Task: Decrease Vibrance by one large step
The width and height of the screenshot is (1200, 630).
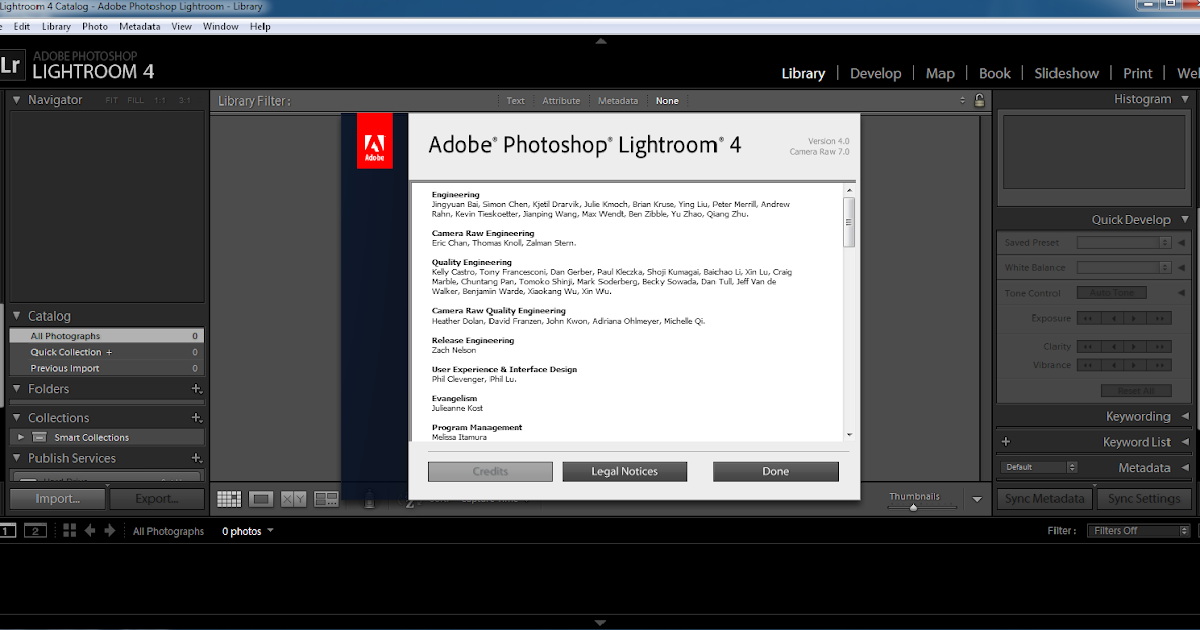Action: (x=1089, y=365)
